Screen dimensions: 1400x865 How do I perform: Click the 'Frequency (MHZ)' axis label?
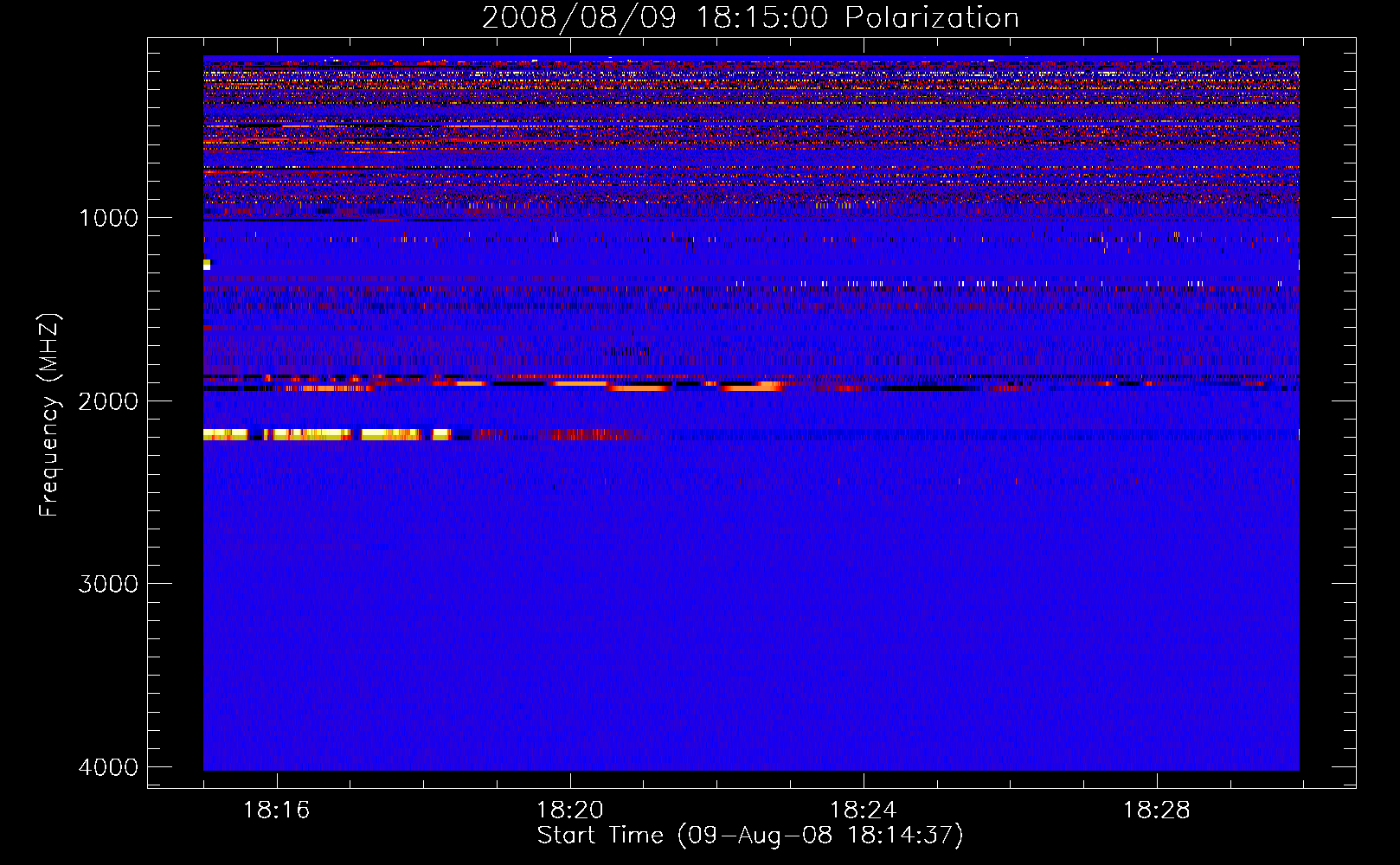(50, 415)
